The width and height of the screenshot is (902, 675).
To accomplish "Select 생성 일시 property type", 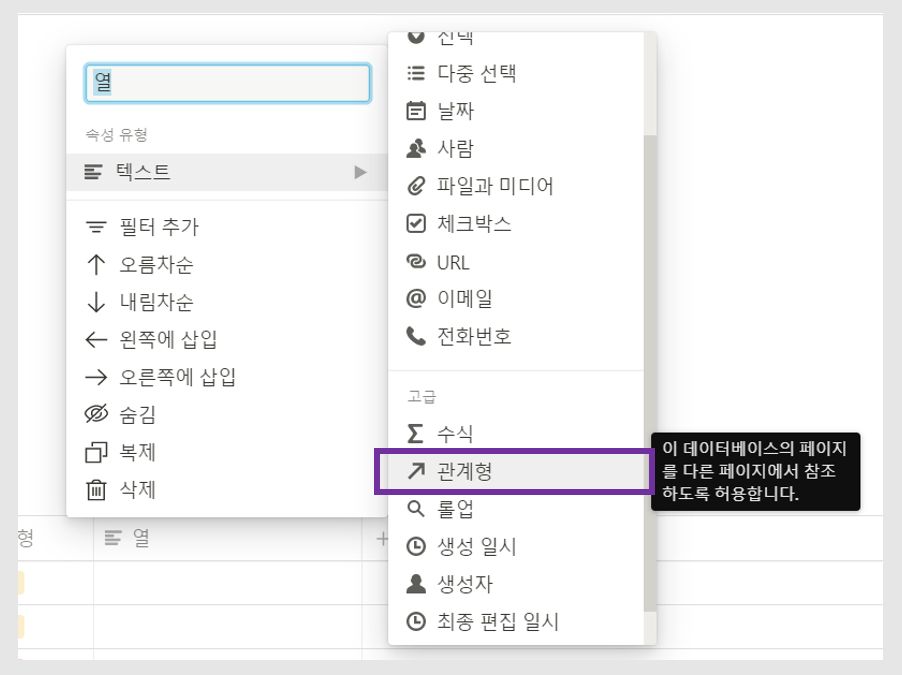I will [516, 546].
